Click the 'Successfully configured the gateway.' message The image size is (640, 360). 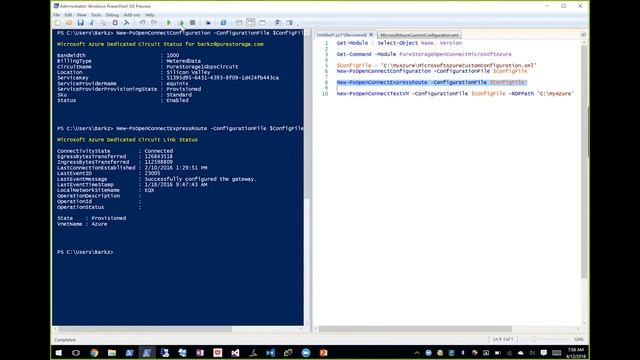[x=200, y=179]
